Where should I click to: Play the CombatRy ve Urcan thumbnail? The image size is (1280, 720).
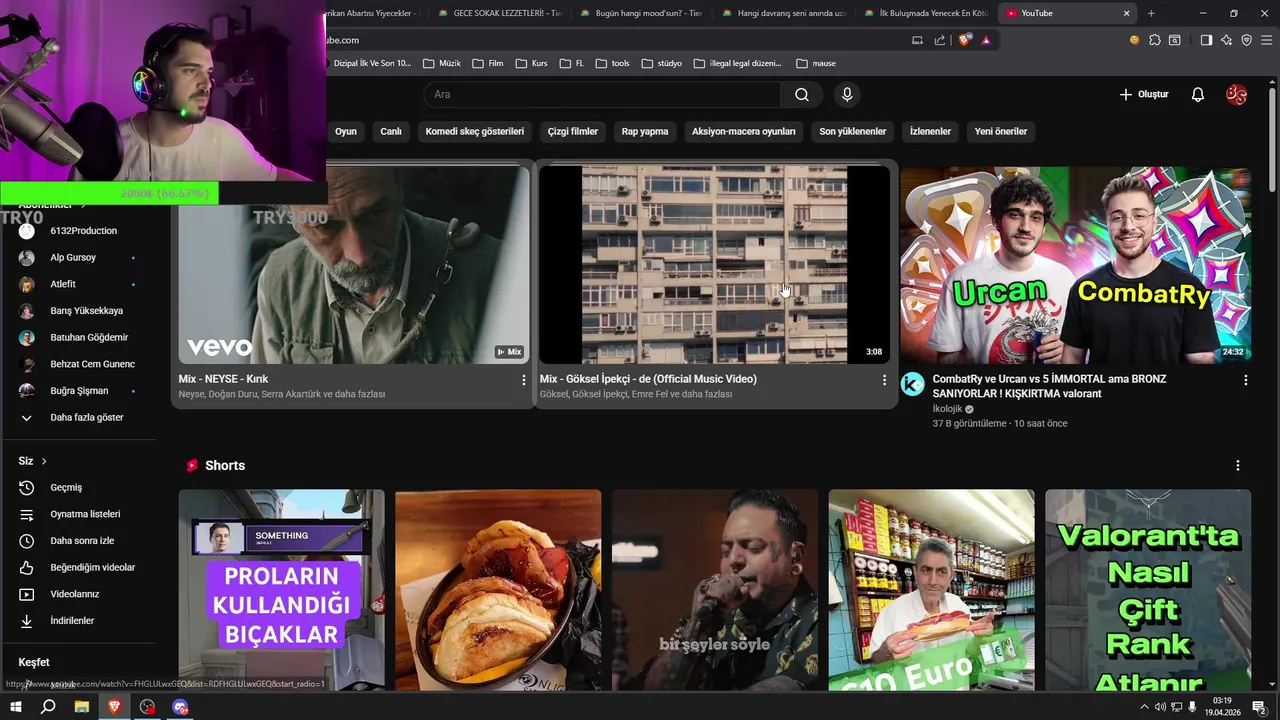(1075, 264)
